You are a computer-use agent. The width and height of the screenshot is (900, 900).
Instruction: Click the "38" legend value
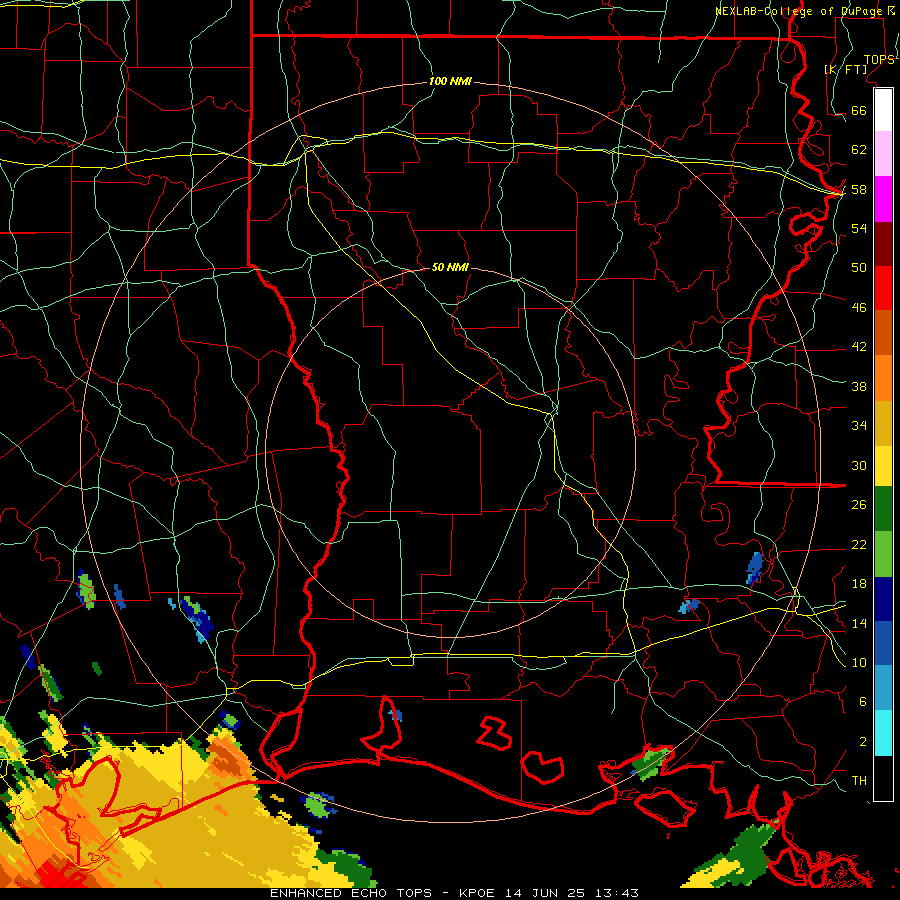859,386
